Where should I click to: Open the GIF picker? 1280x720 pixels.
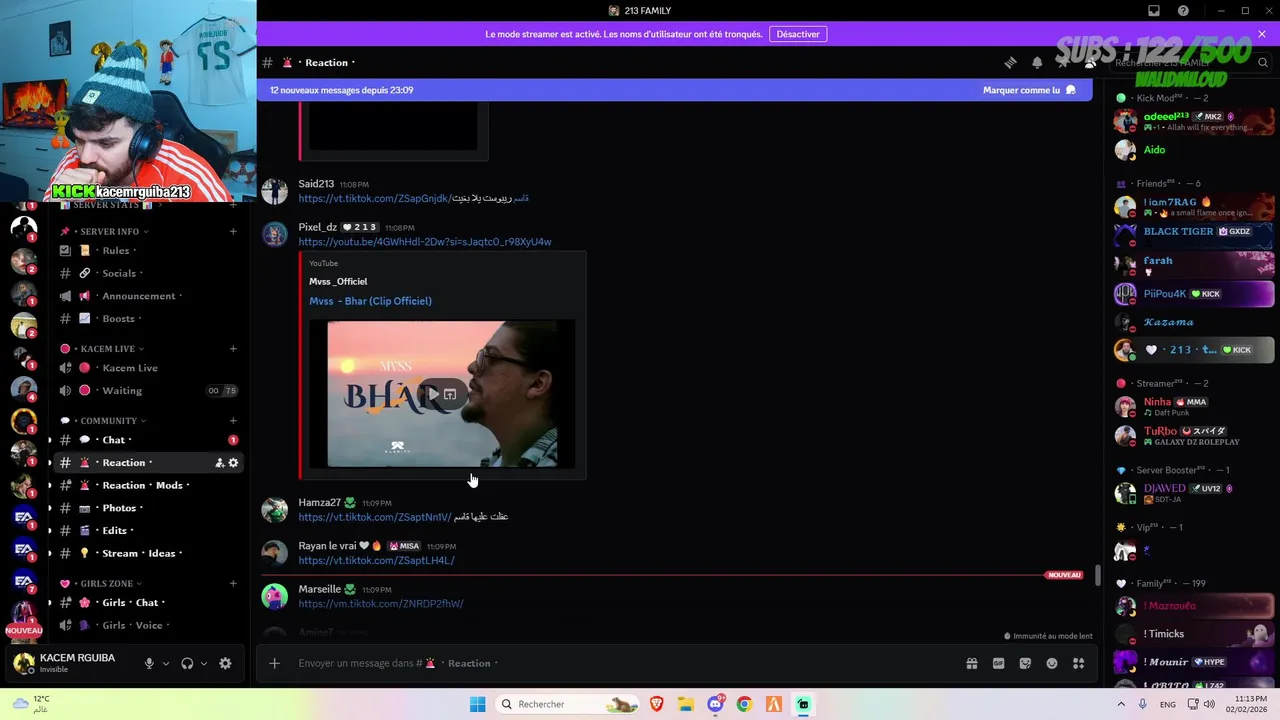(x=998, y=663)
